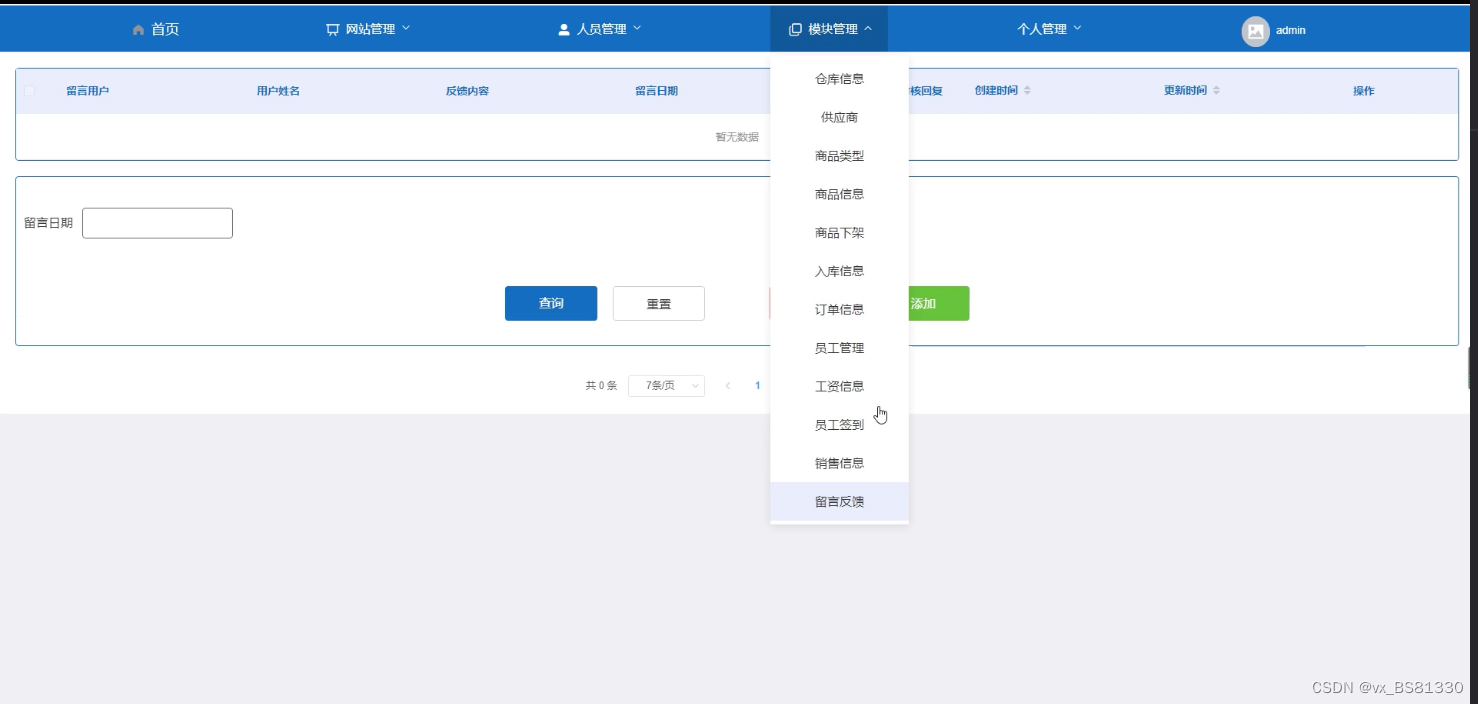Click the 共 0 条 total count
The image size is (1478, 704).
pyautogui.click(x=601, y=386)
